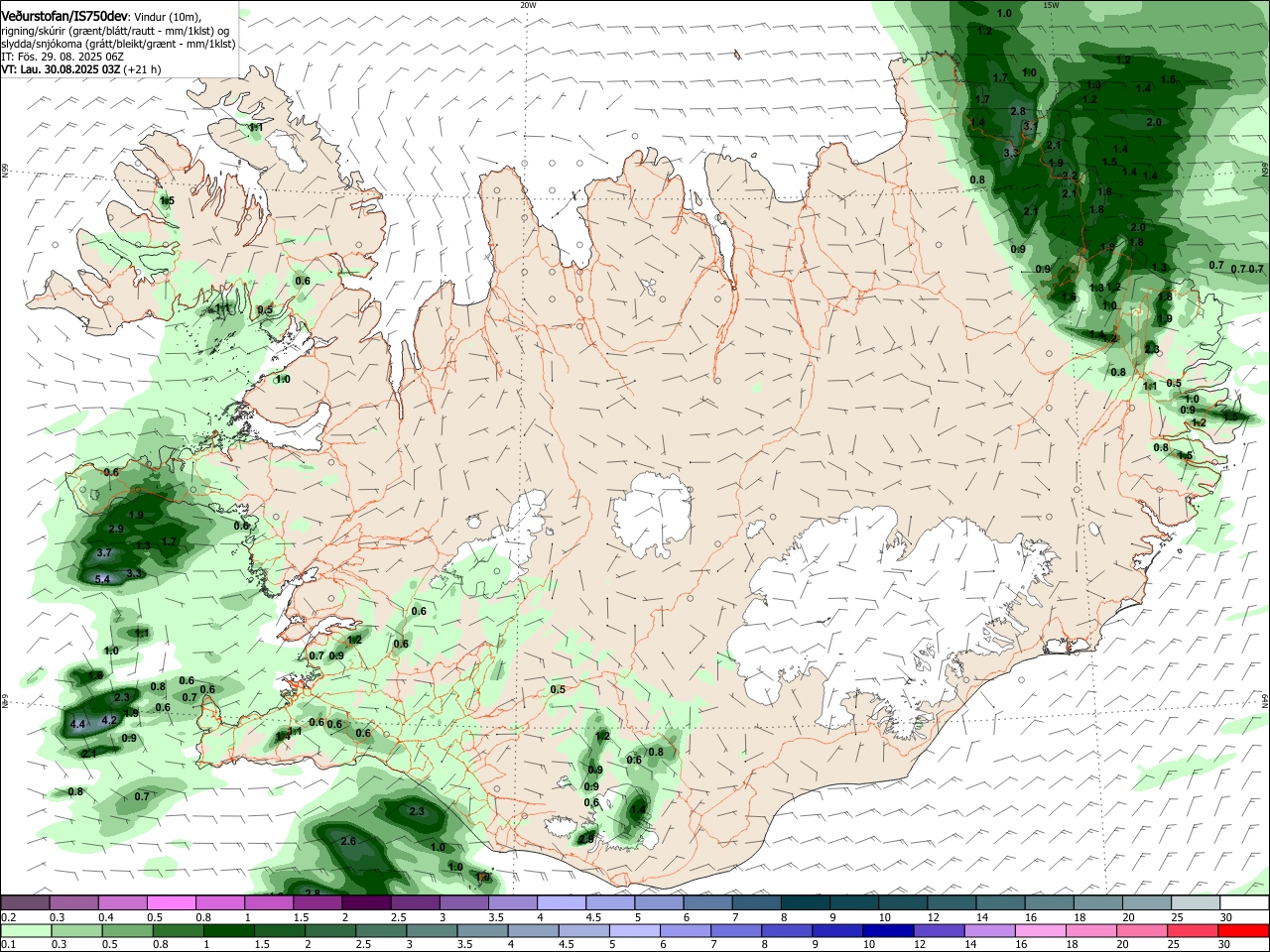Pick the magenta swatch between upper-row 0.5 and 0.8

point(171,903)
